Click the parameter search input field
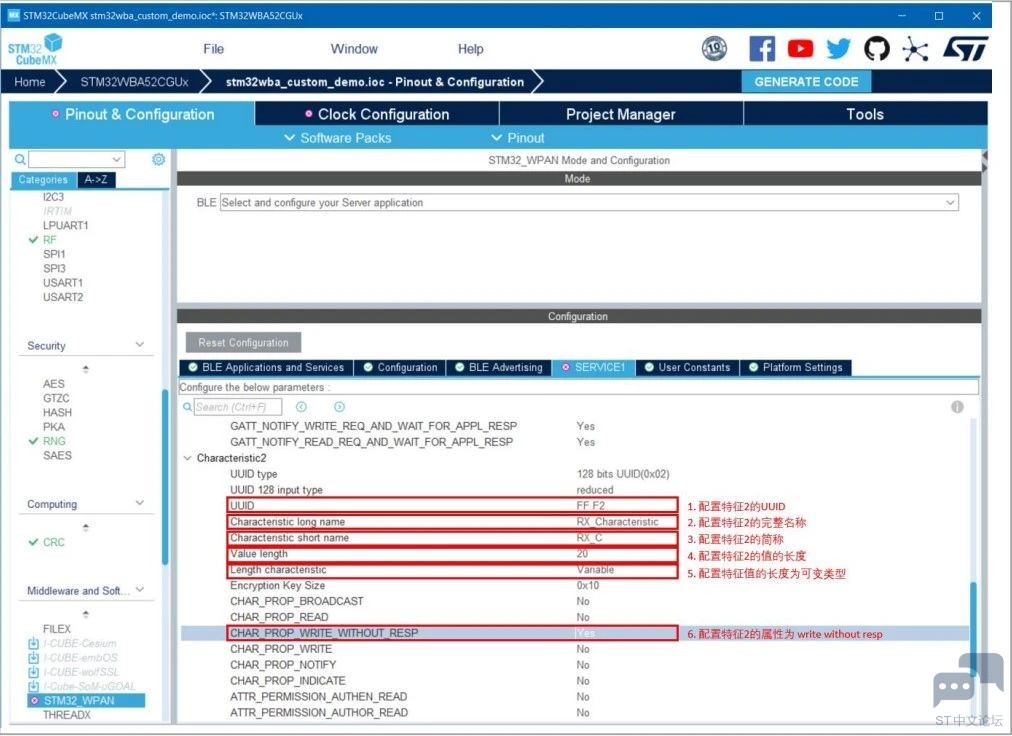Viewport: 1012px width, 736px height. tap(238, 407)
